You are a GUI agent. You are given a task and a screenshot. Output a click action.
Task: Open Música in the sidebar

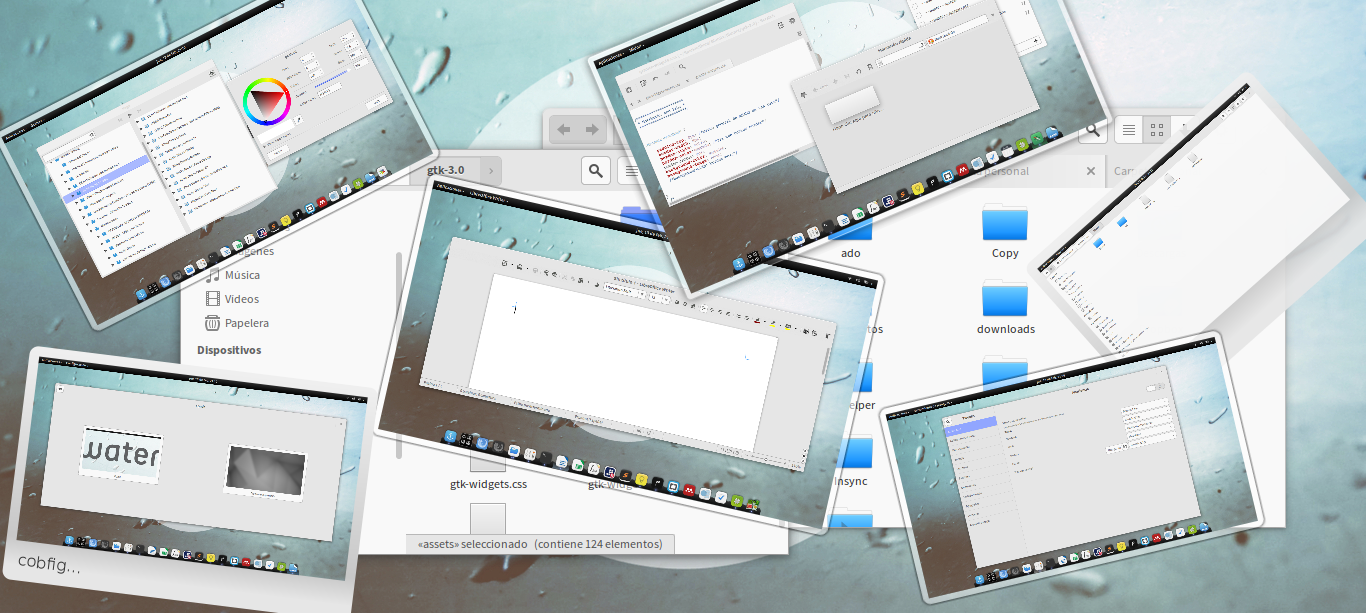pos(242,275)
